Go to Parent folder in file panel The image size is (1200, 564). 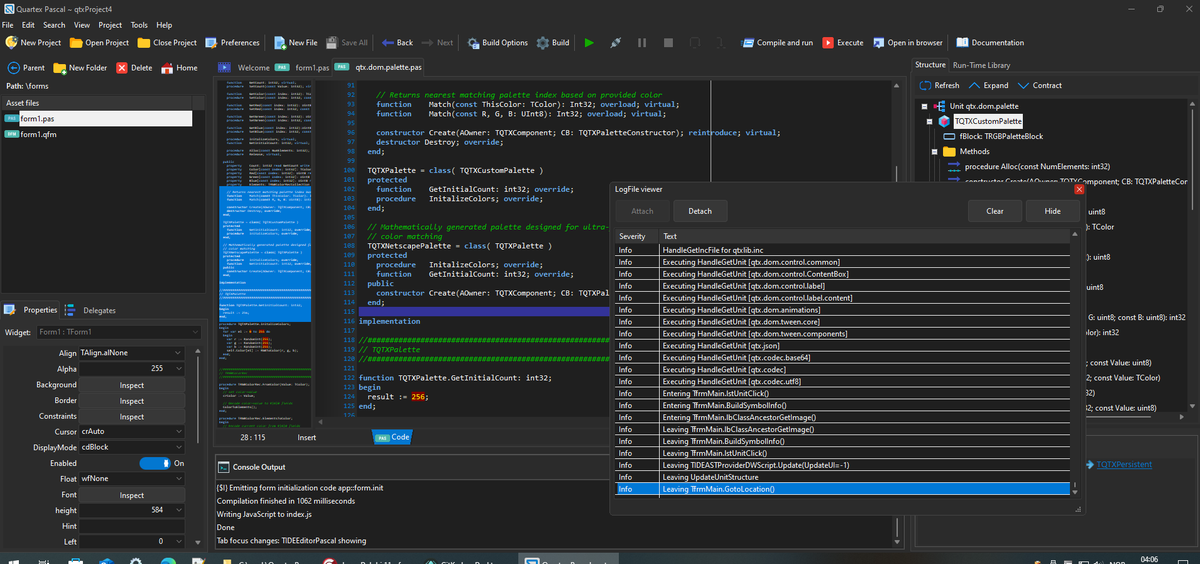pyautogui.click(x=27, y=68)
